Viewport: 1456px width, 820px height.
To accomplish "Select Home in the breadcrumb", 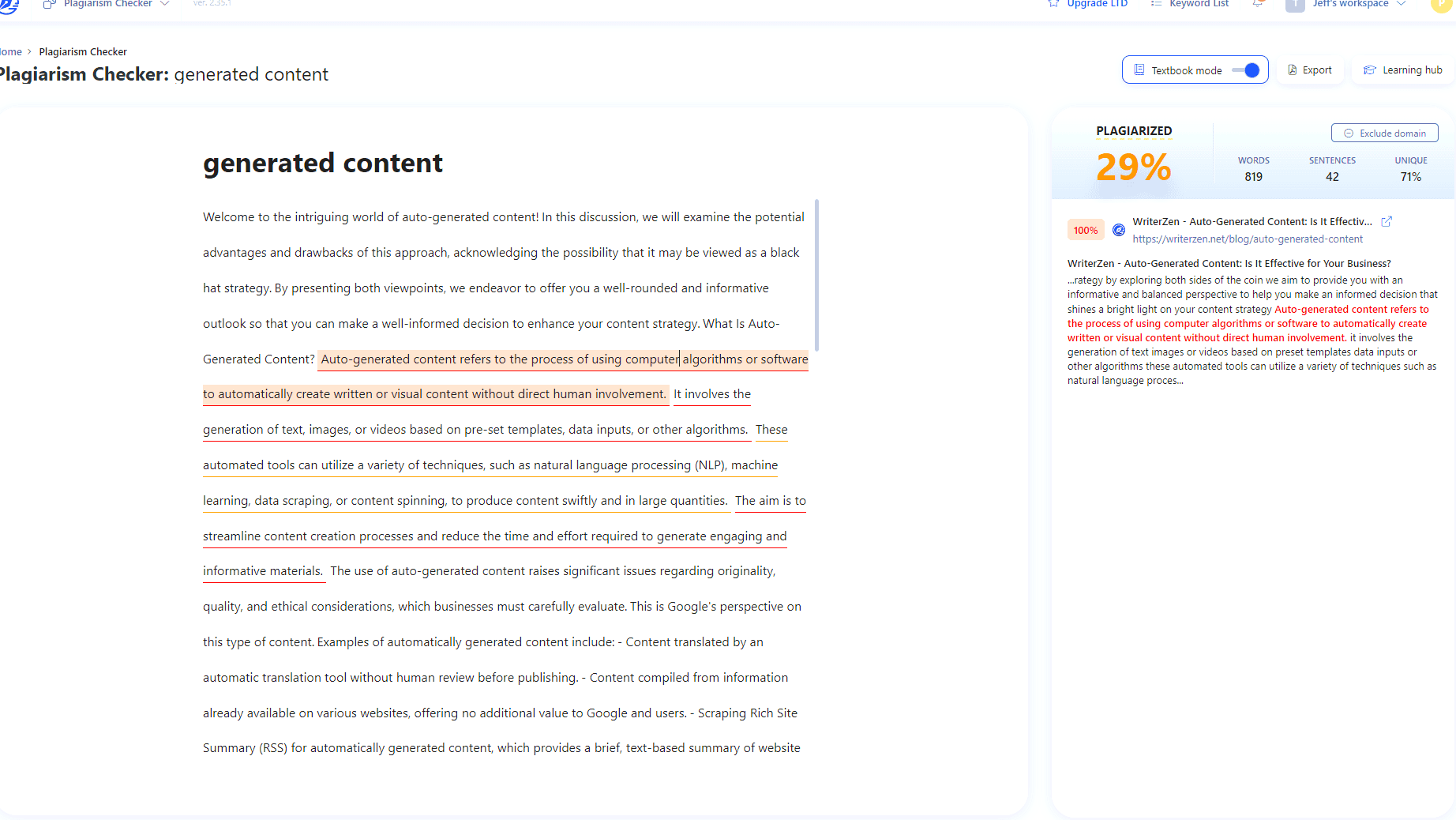I will pyautogui.click(x=9, y=51).
